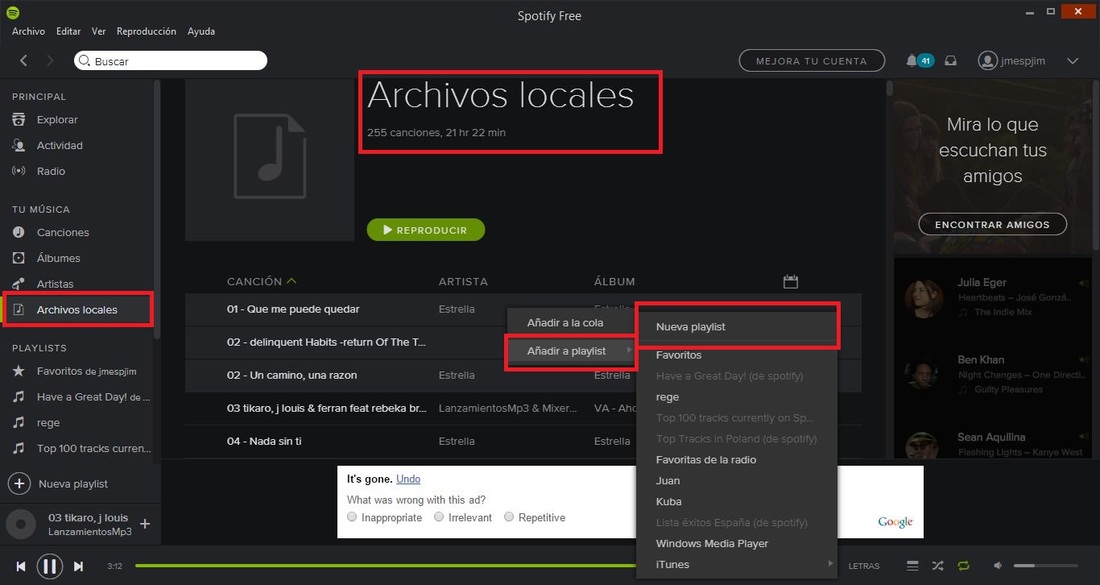This screenshot has width=1100, height=585.
Task: Click the Buscar search field
Action: tap(170, 61)
